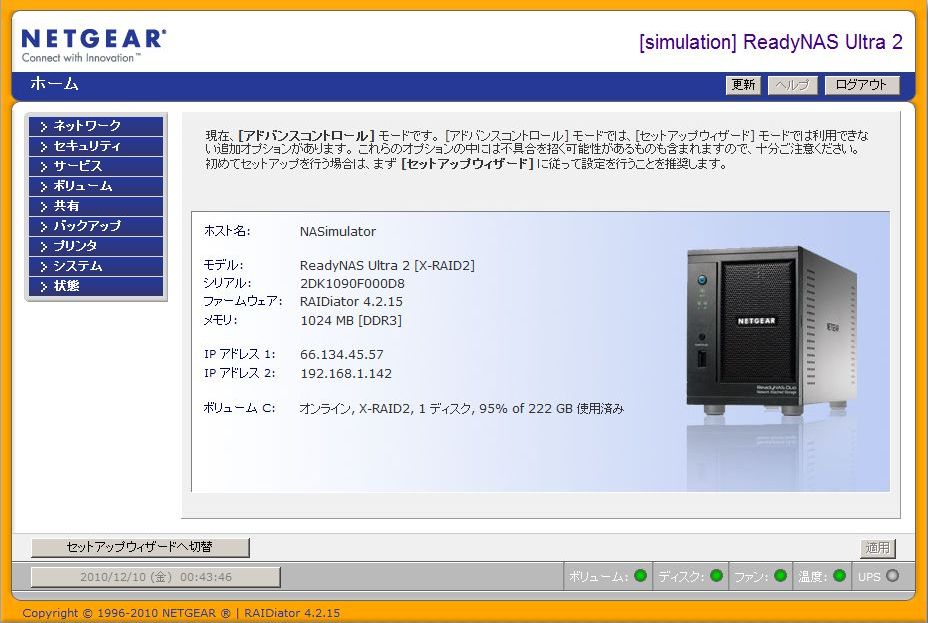Click the grey UPS status indicator

(892, 575)
